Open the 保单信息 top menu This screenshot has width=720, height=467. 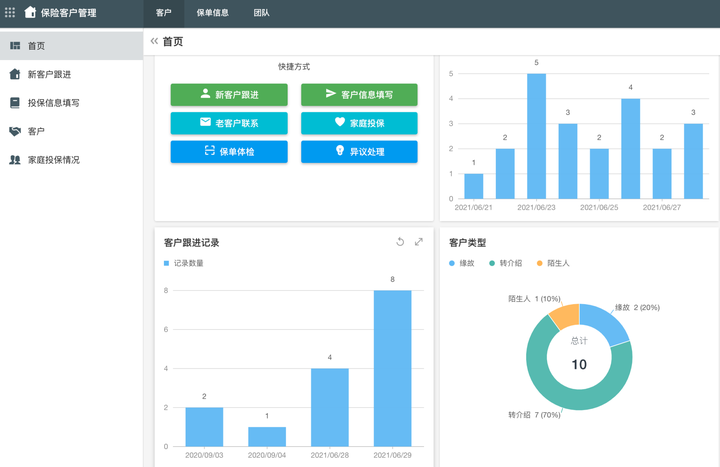click(x=213, y=13)
